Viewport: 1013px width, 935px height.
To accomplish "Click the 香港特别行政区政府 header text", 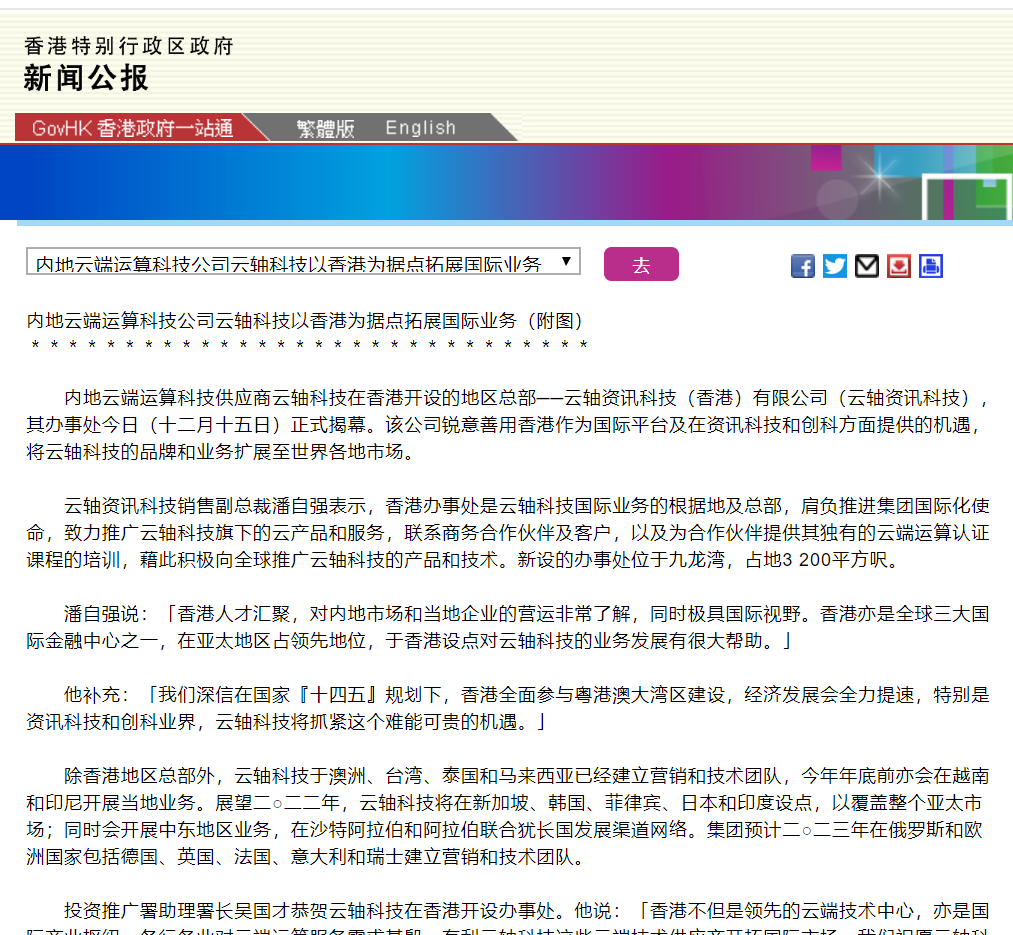I will [x=129, y=46].
